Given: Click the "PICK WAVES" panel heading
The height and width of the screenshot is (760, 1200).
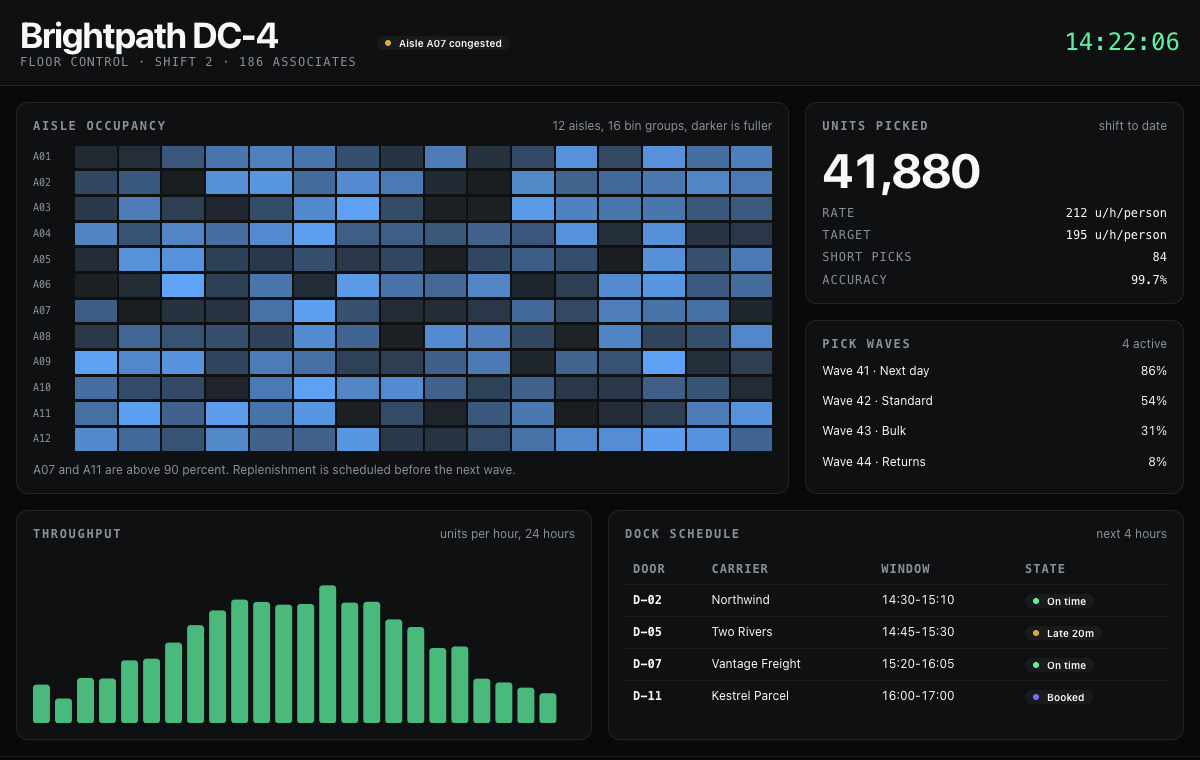Looking at the screenshot, I should (x=866, y=344).
